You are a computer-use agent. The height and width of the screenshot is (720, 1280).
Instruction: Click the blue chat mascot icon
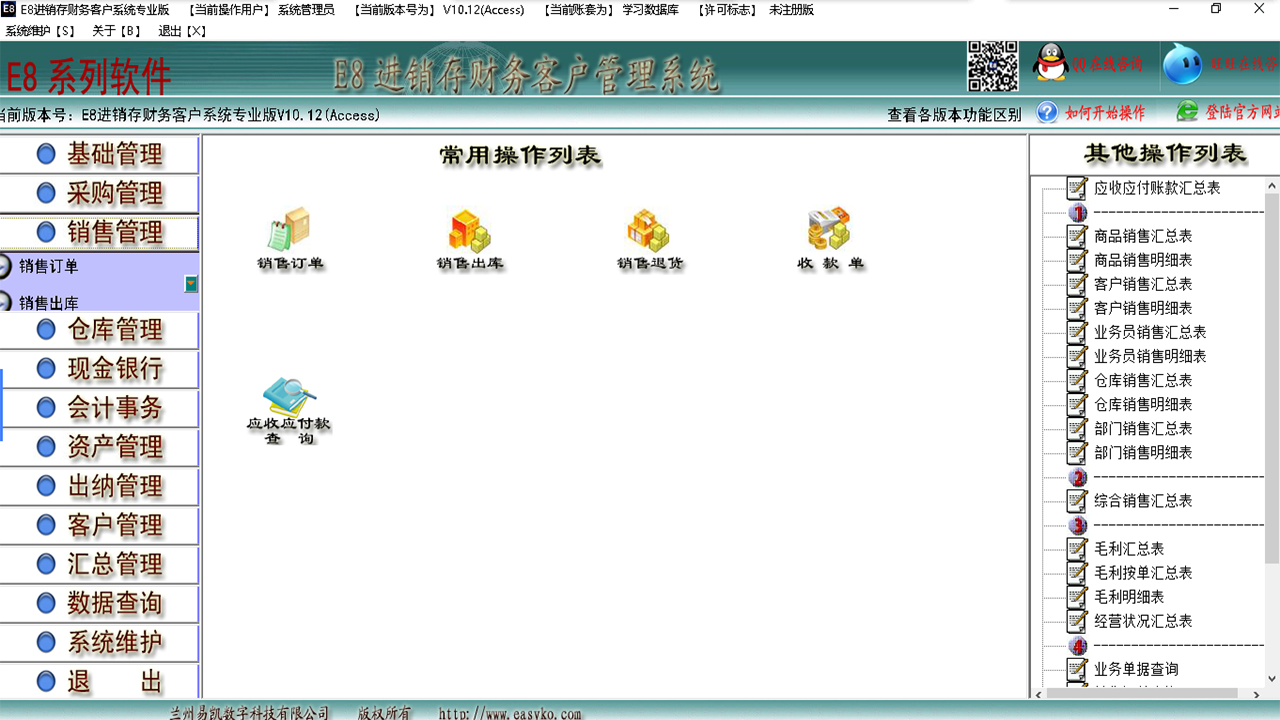click(x=1183, y=64)
